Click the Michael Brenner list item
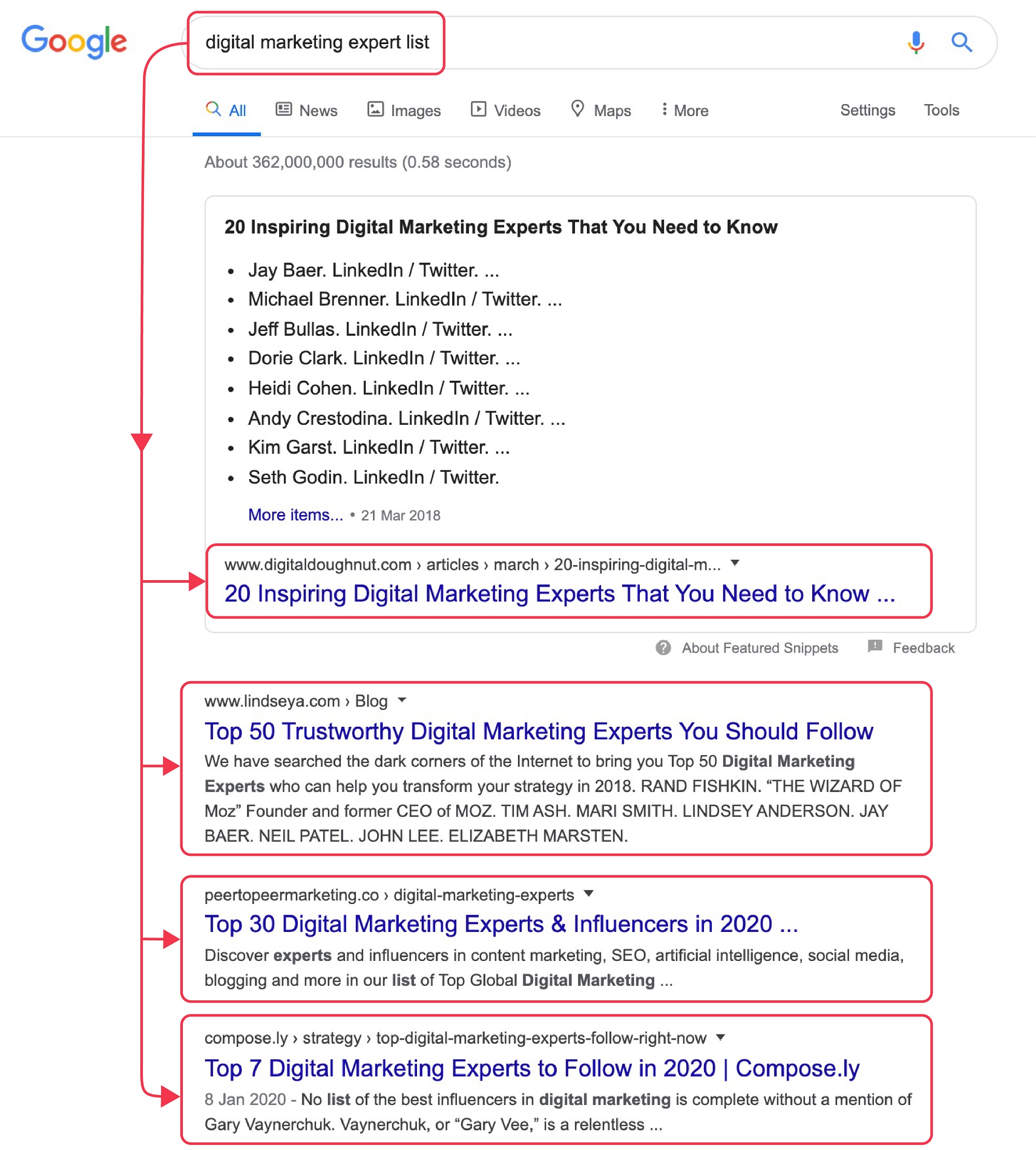Viewport: 1036px width, 1150px height. click(405, 299)
